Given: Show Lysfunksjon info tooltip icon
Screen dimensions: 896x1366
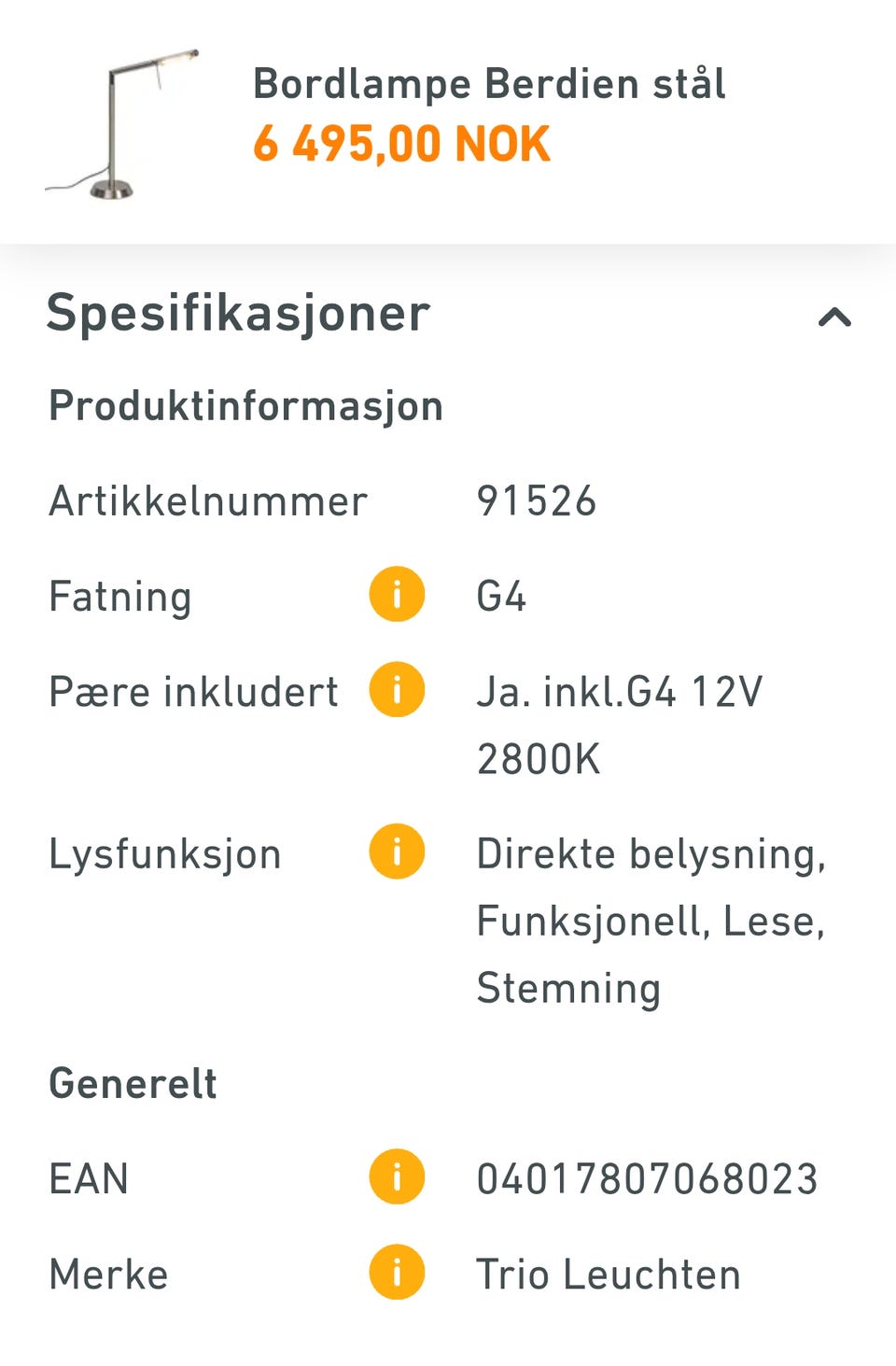Looking at the screenshot, I should [x=397, y=852].
